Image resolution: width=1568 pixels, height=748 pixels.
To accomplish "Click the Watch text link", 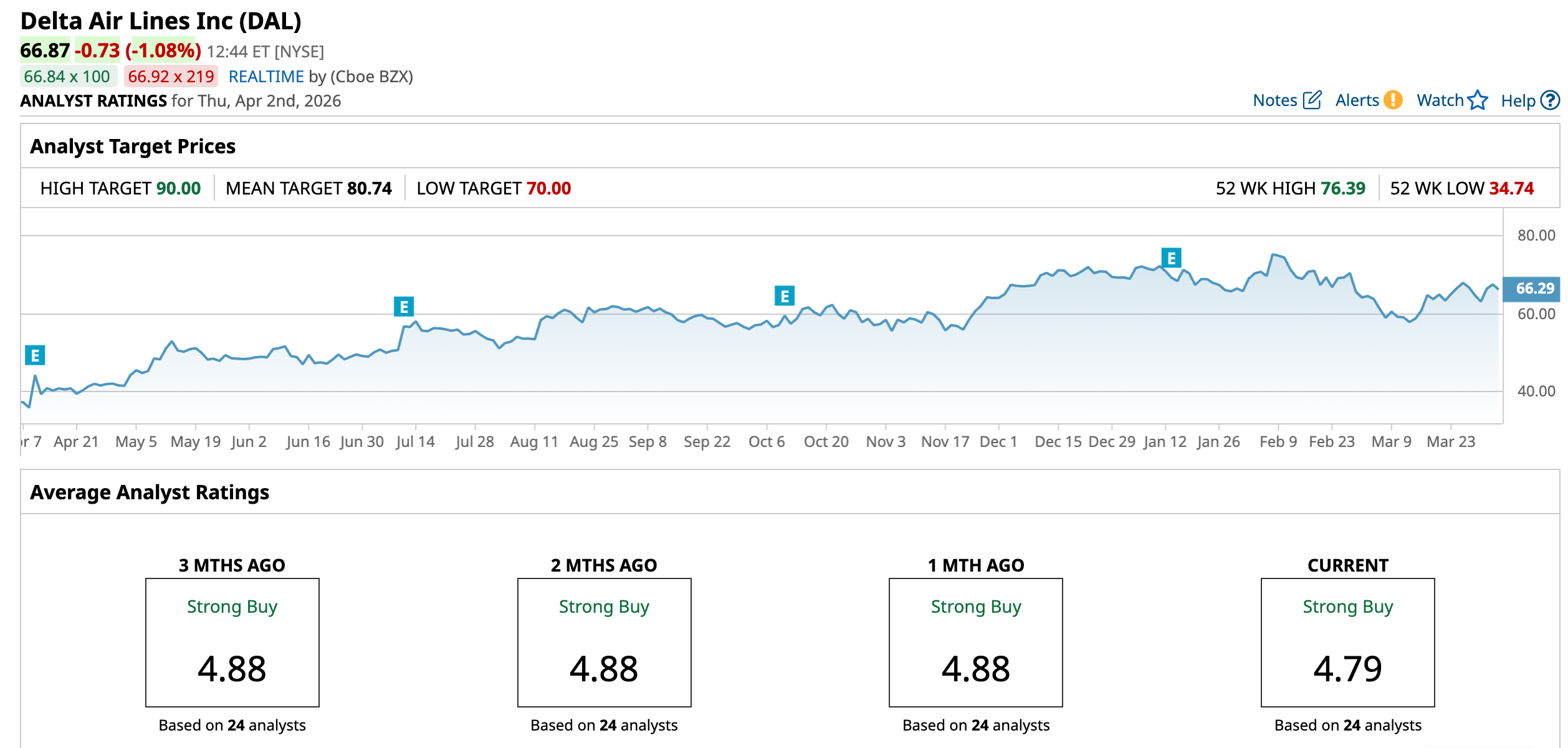I will point(1440,100).
